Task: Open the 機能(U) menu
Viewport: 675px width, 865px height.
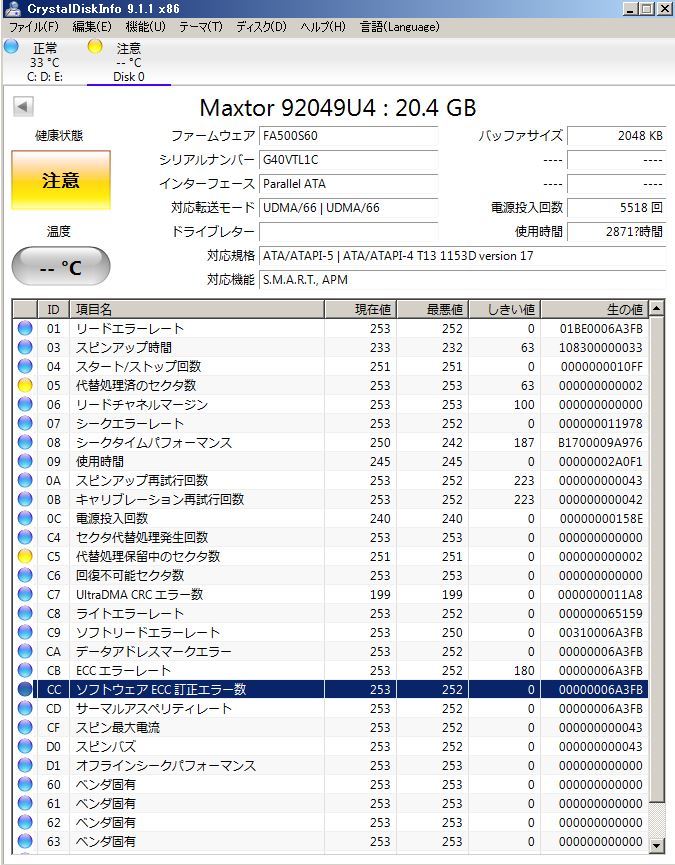Action: 145,26
